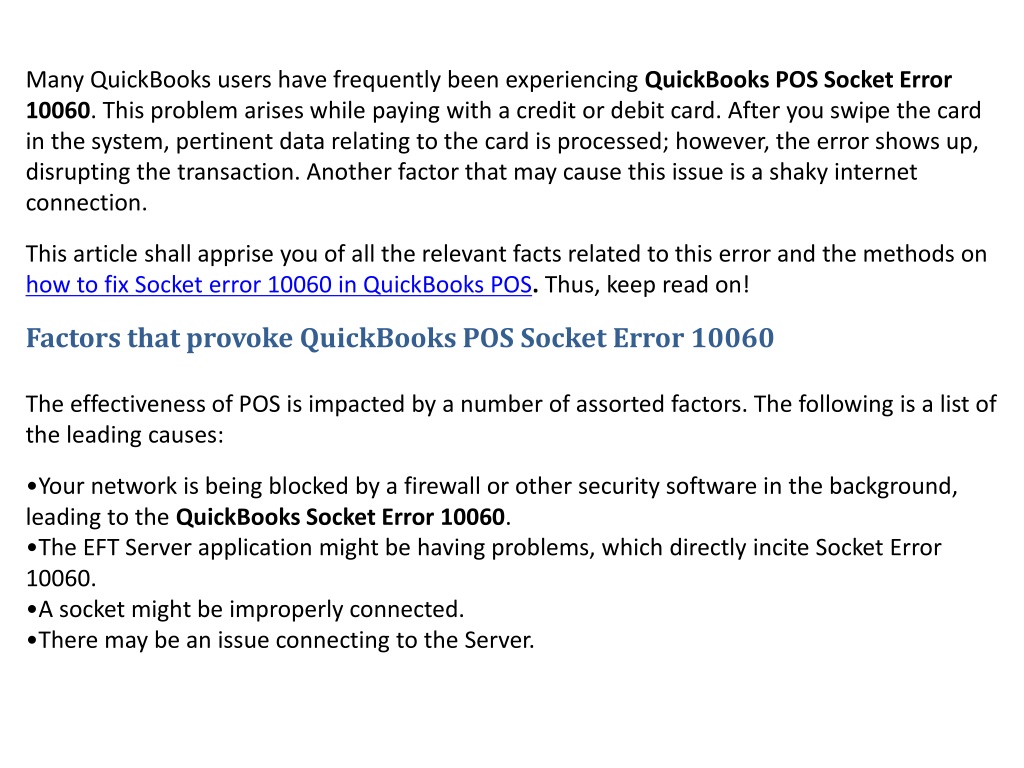Click the word 'connection.' ending the first paragraph
Screen dimensions: 1024x768
coord(86,203)
